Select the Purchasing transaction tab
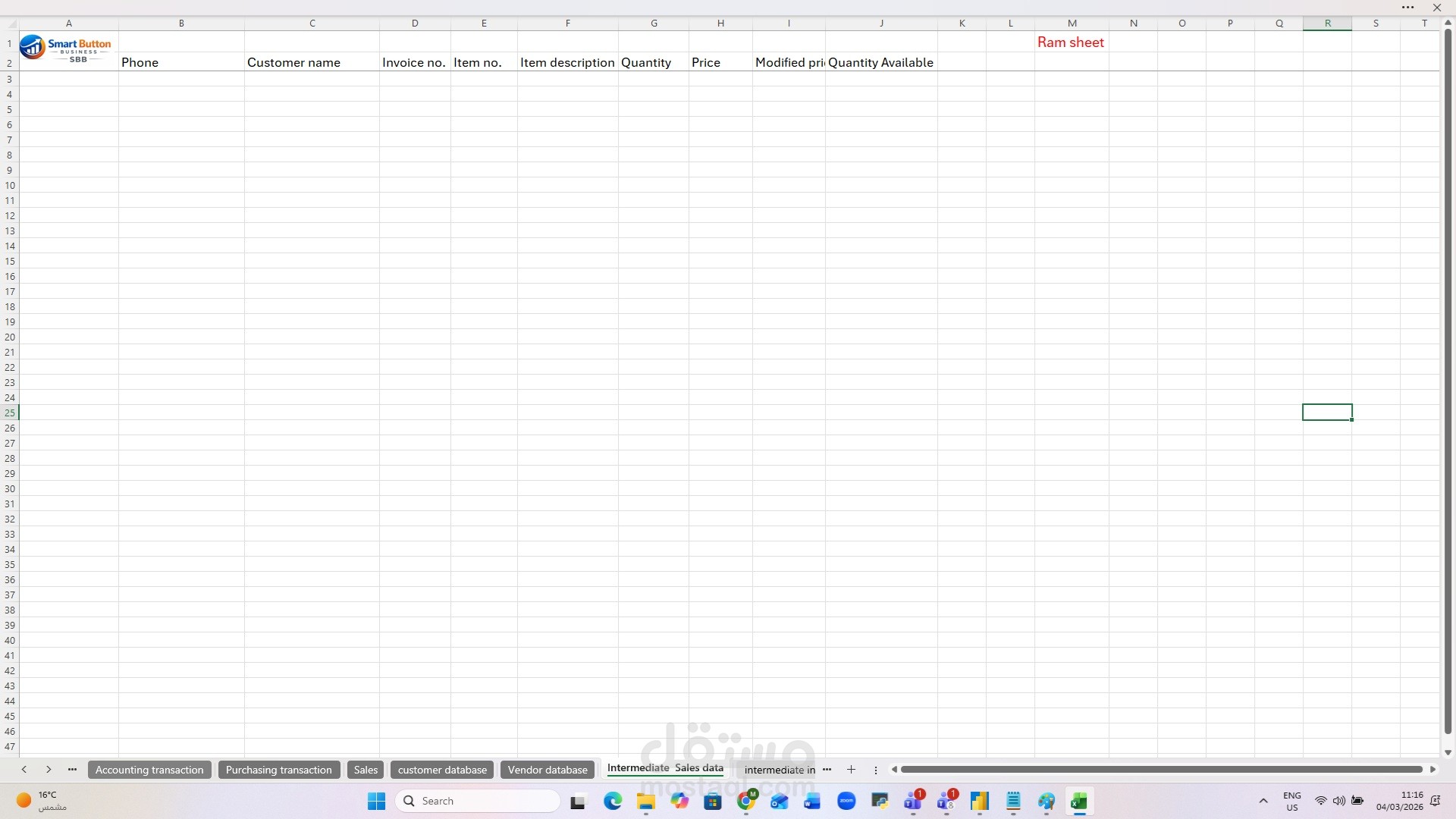1456x819 pixels. tap(278, 770)
